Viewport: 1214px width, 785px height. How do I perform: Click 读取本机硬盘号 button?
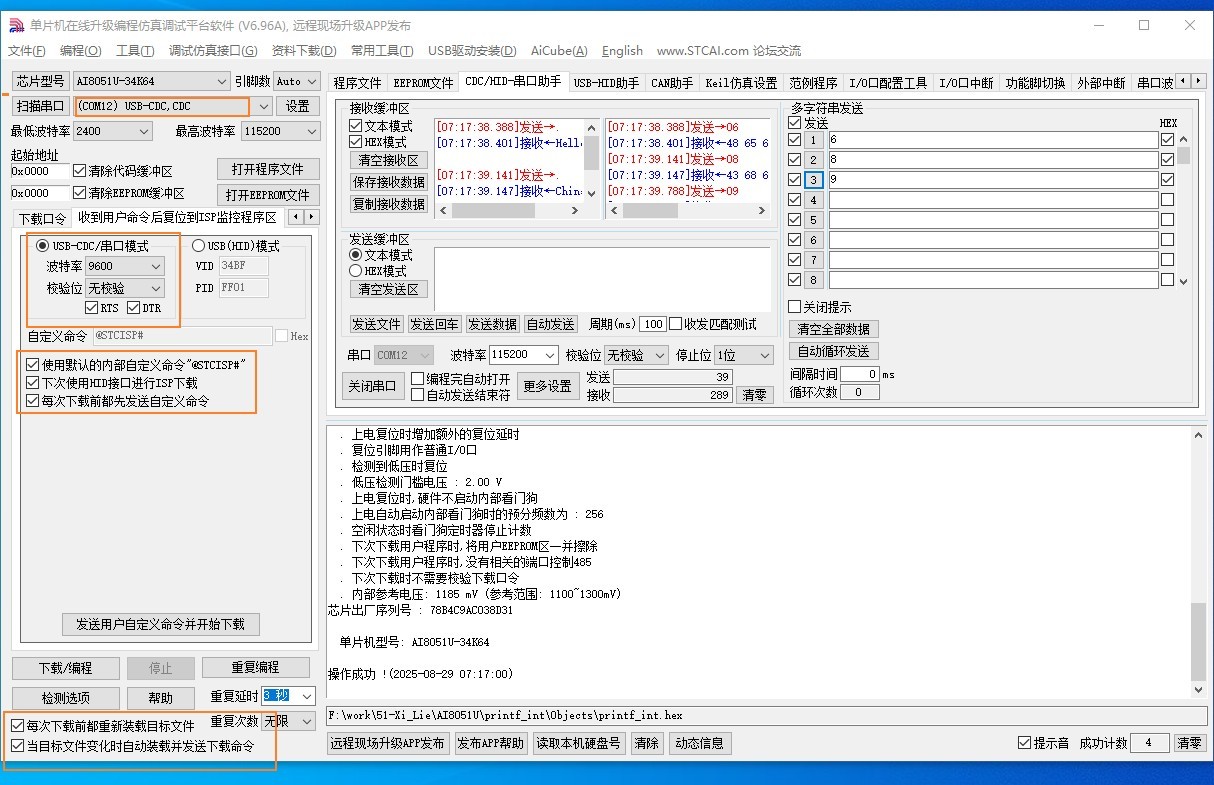[x=578, y=743]
